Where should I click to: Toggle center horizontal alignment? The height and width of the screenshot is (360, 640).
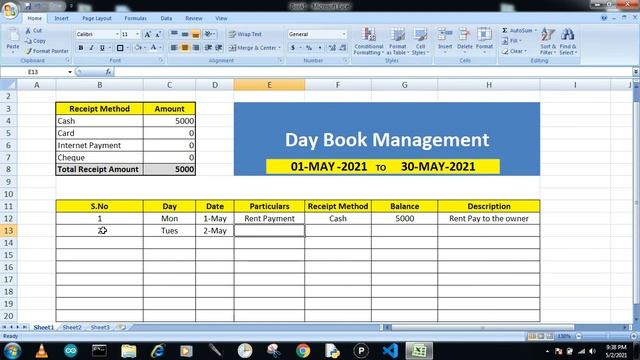(185, 48)
